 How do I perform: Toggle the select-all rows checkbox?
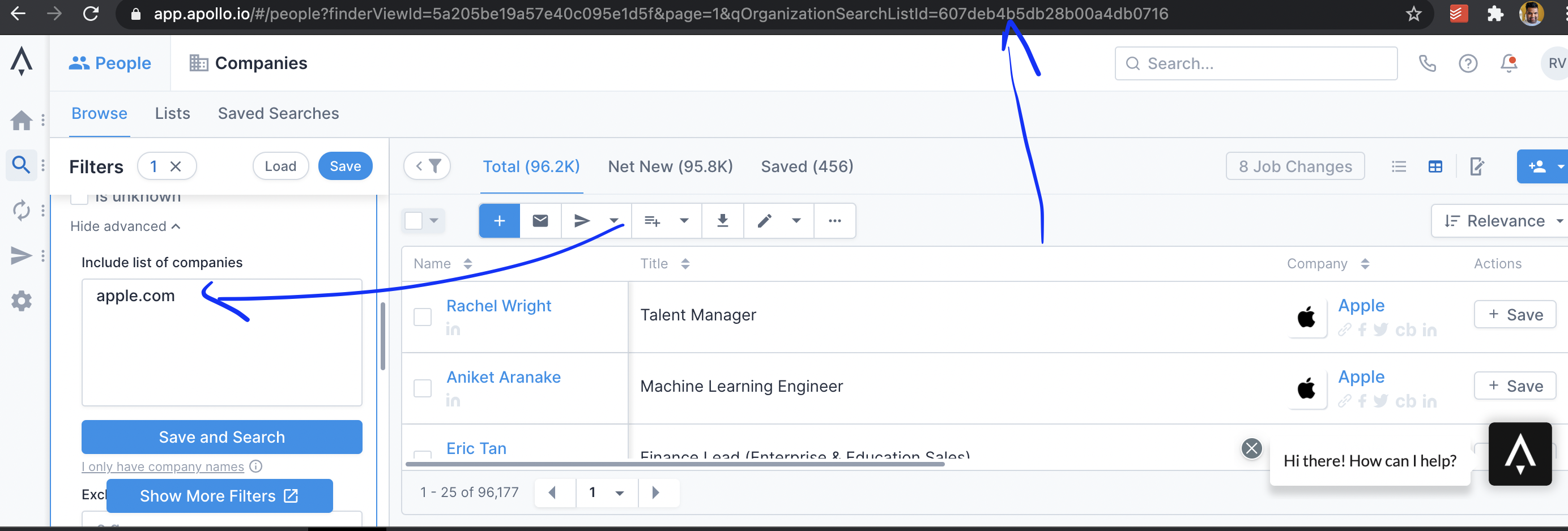pyautogui.click(x=414, y=221)
